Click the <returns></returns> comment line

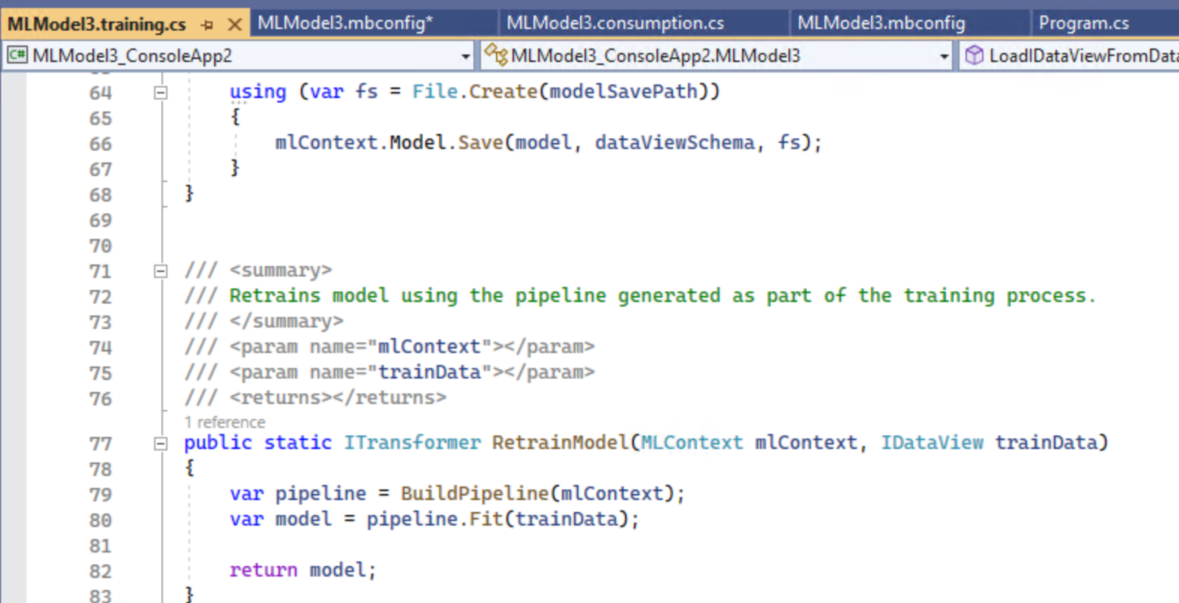[x=315, y=398]
